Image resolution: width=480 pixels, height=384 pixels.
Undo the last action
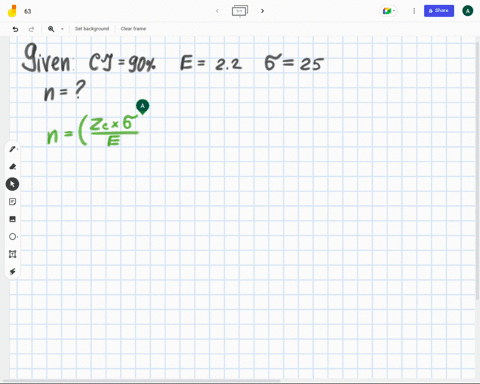coord(15,29)
